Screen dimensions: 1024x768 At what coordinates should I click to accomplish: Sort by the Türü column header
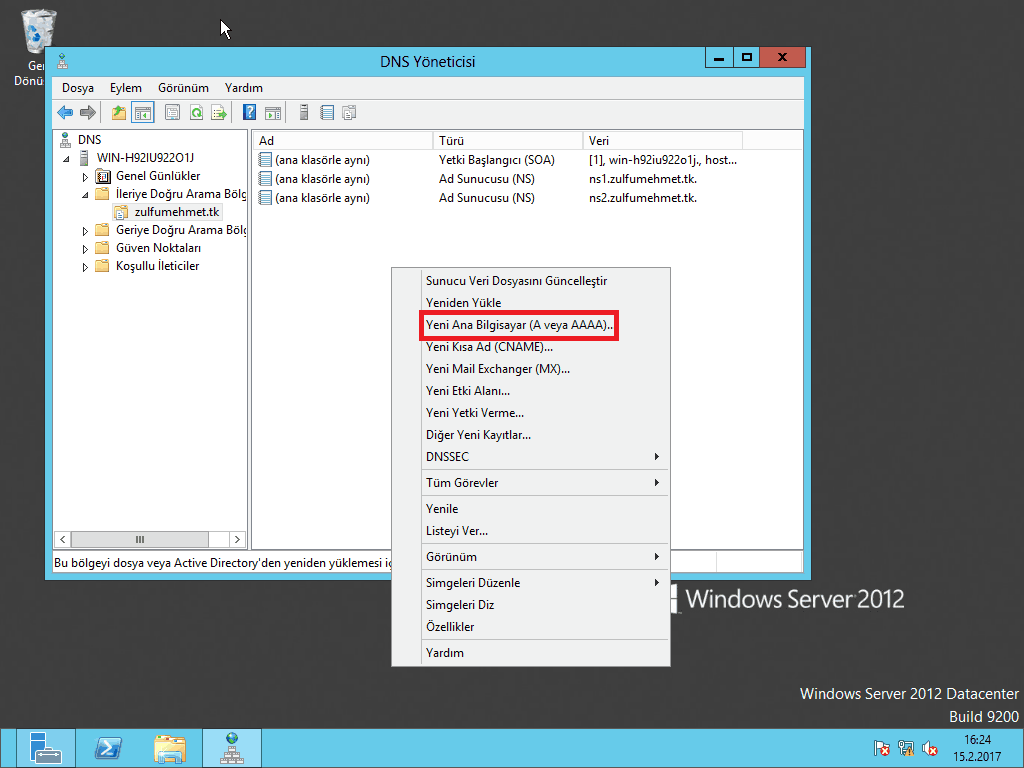point(507,140)
